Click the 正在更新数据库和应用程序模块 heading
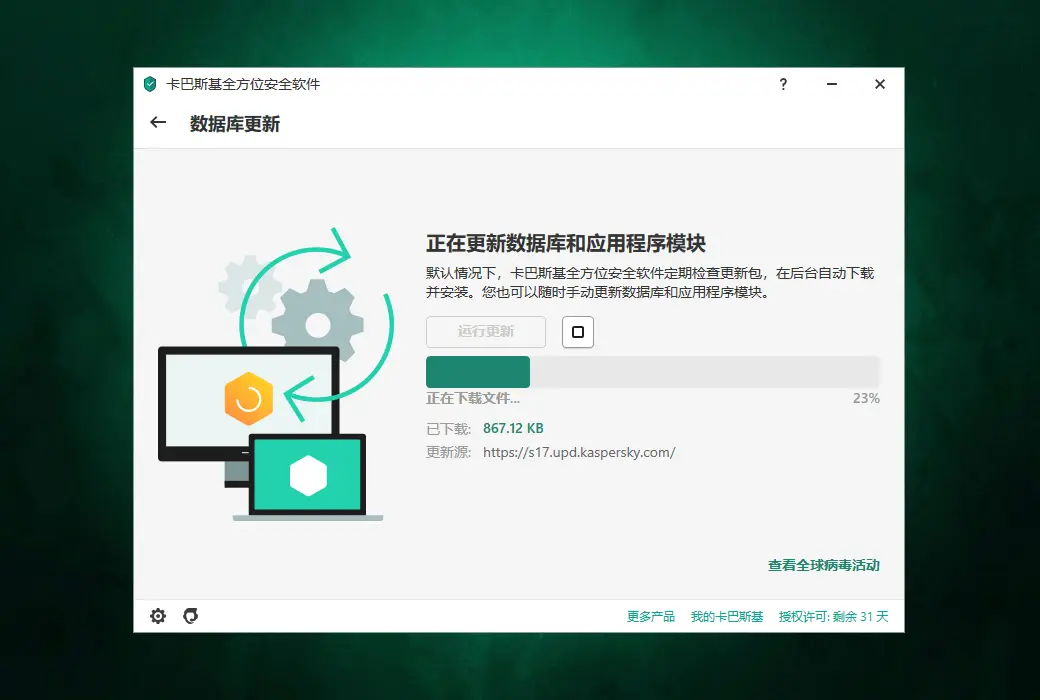 pyautogui.click(x=566, y=244)
